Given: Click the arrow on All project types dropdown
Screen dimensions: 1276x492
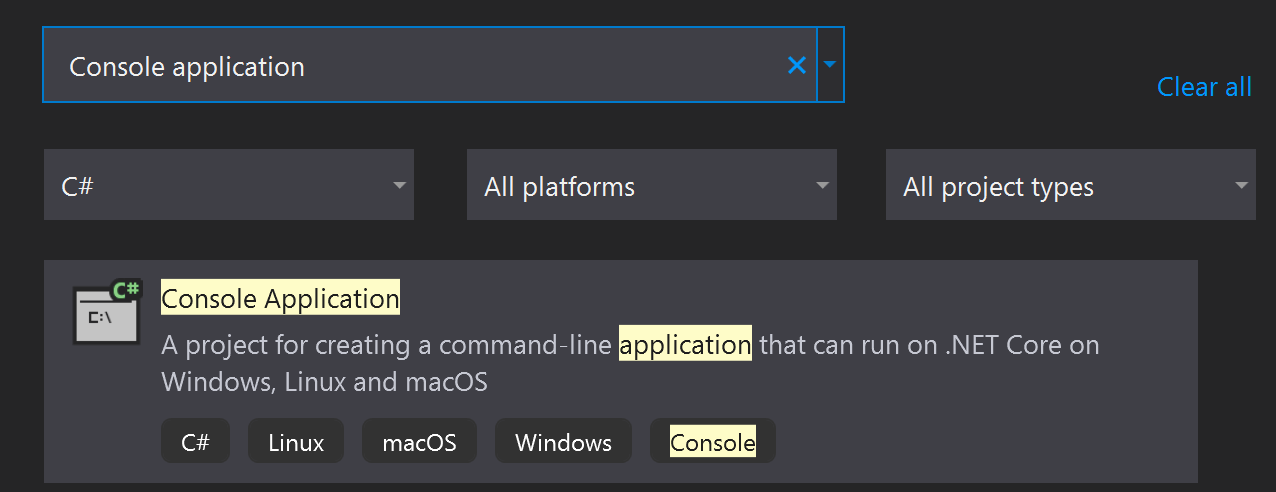Looking at the screenshot, I should (1241, 185).
